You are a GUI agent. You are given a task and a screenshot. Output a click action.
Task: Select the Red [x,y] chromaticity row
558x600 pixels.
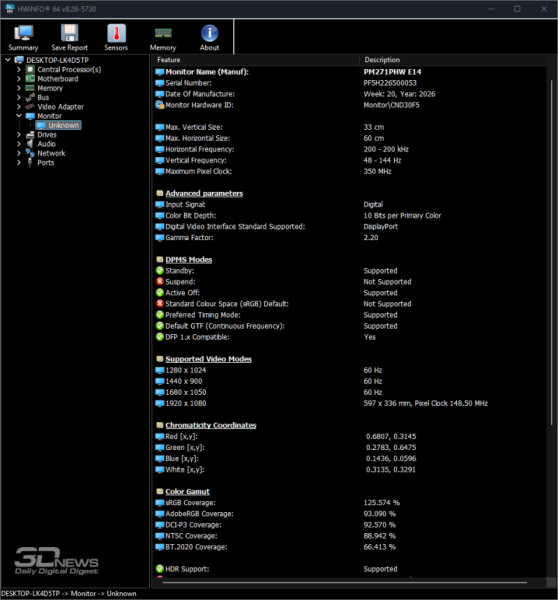coord(350,436)
